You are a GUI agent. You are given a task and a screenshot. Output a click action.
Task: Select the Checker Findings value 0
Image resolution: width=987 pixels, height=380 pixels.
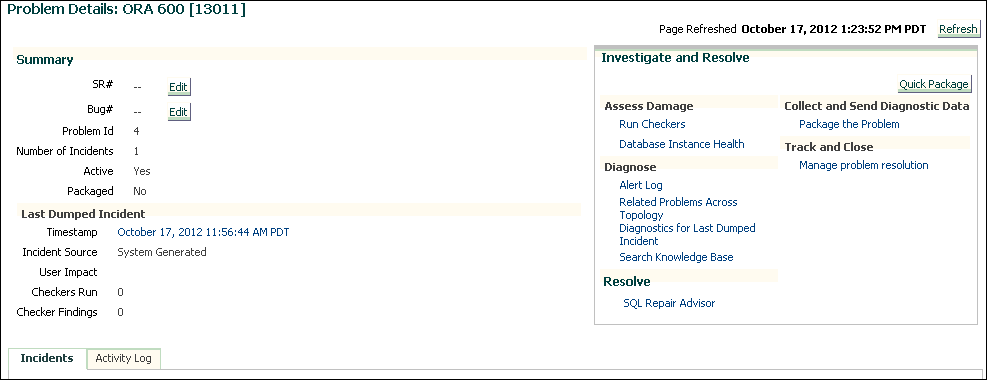120,313
